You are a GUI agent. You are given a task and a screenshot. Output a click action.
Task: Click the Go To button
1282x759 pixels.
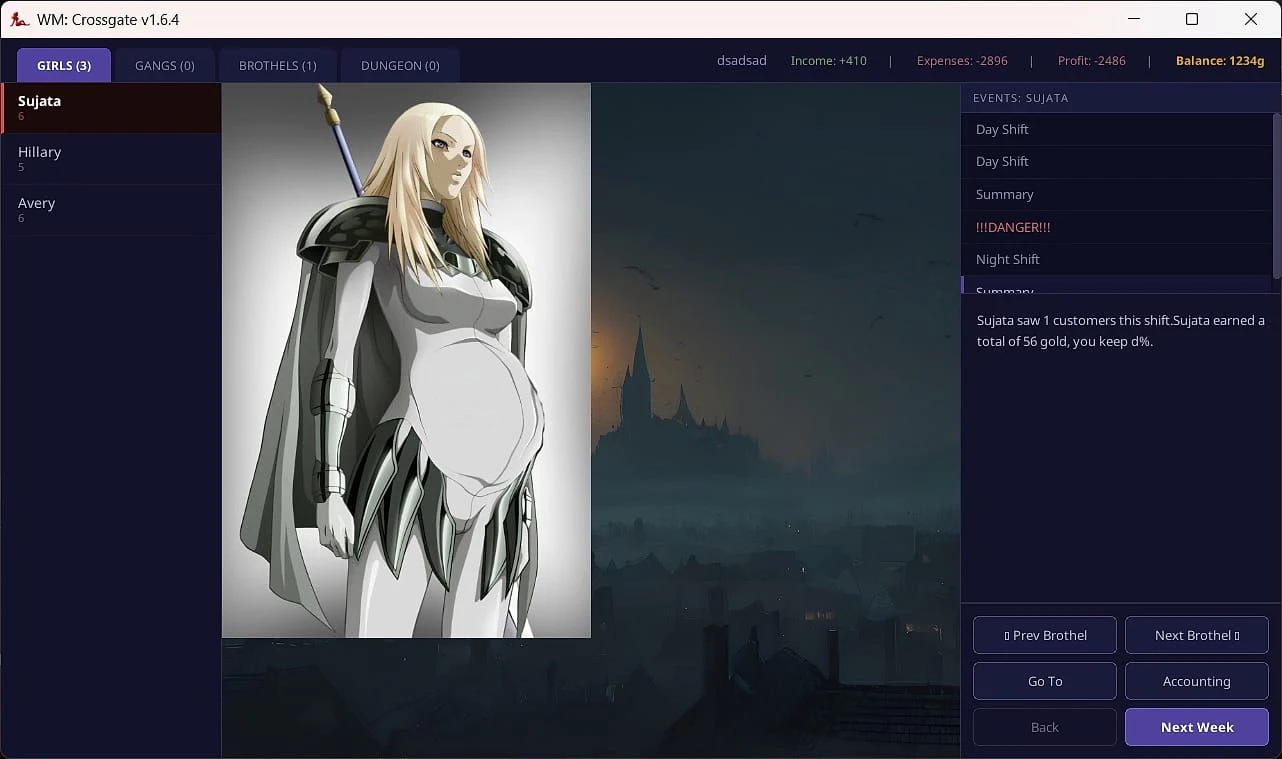click(x=1044, y=681)
